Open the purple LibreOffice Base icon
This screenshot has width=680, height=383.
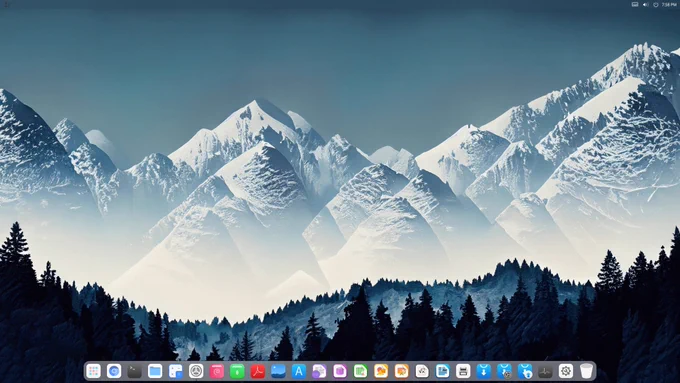(x=340, y=371)
